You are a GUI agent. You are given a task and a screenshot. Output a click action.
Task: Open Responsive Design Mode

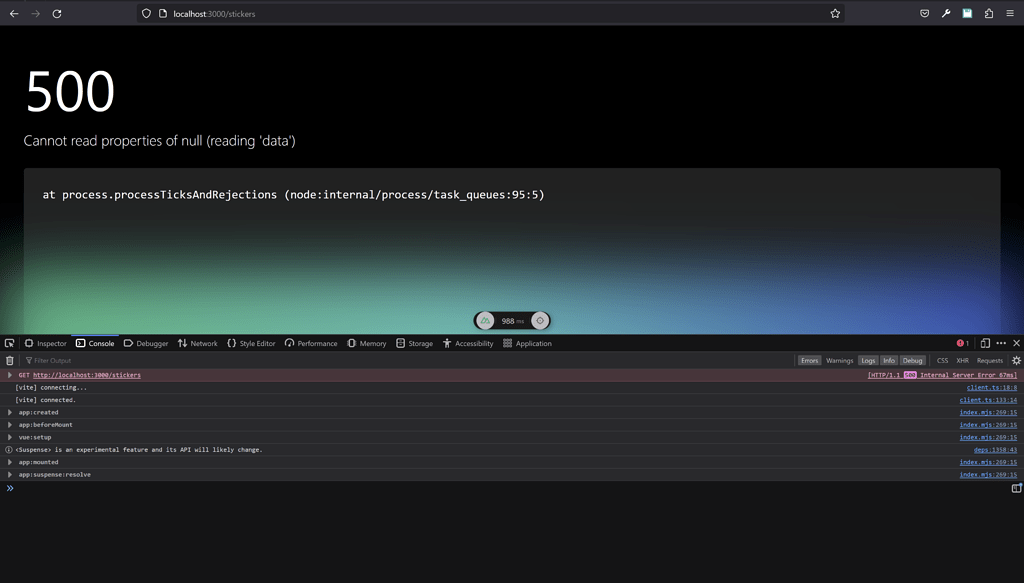coord(985,343)
